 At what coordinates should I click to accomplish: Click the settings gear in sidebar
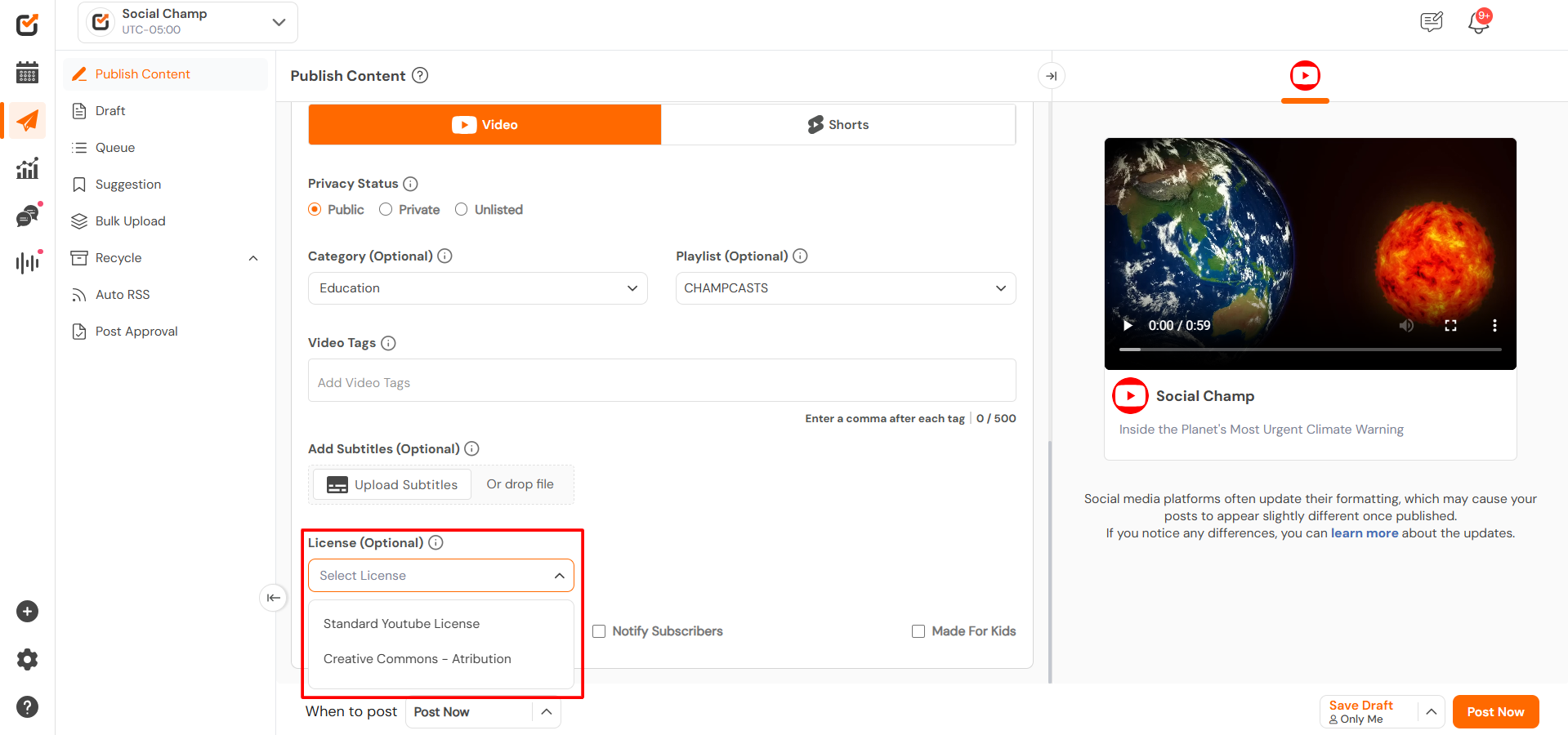point(27,659)
